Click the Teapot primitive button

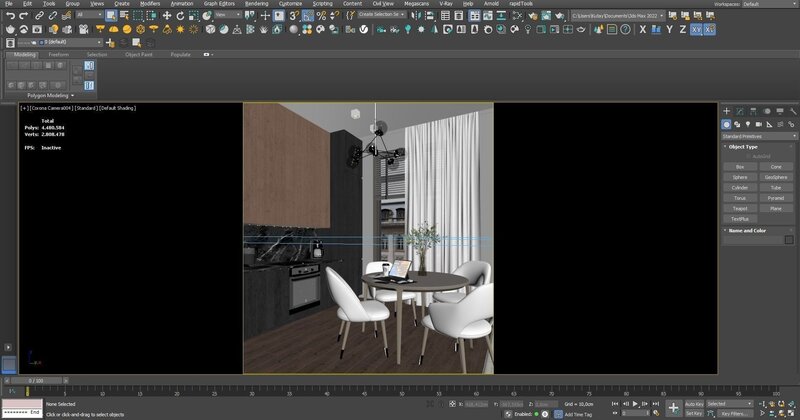[739, 208]
